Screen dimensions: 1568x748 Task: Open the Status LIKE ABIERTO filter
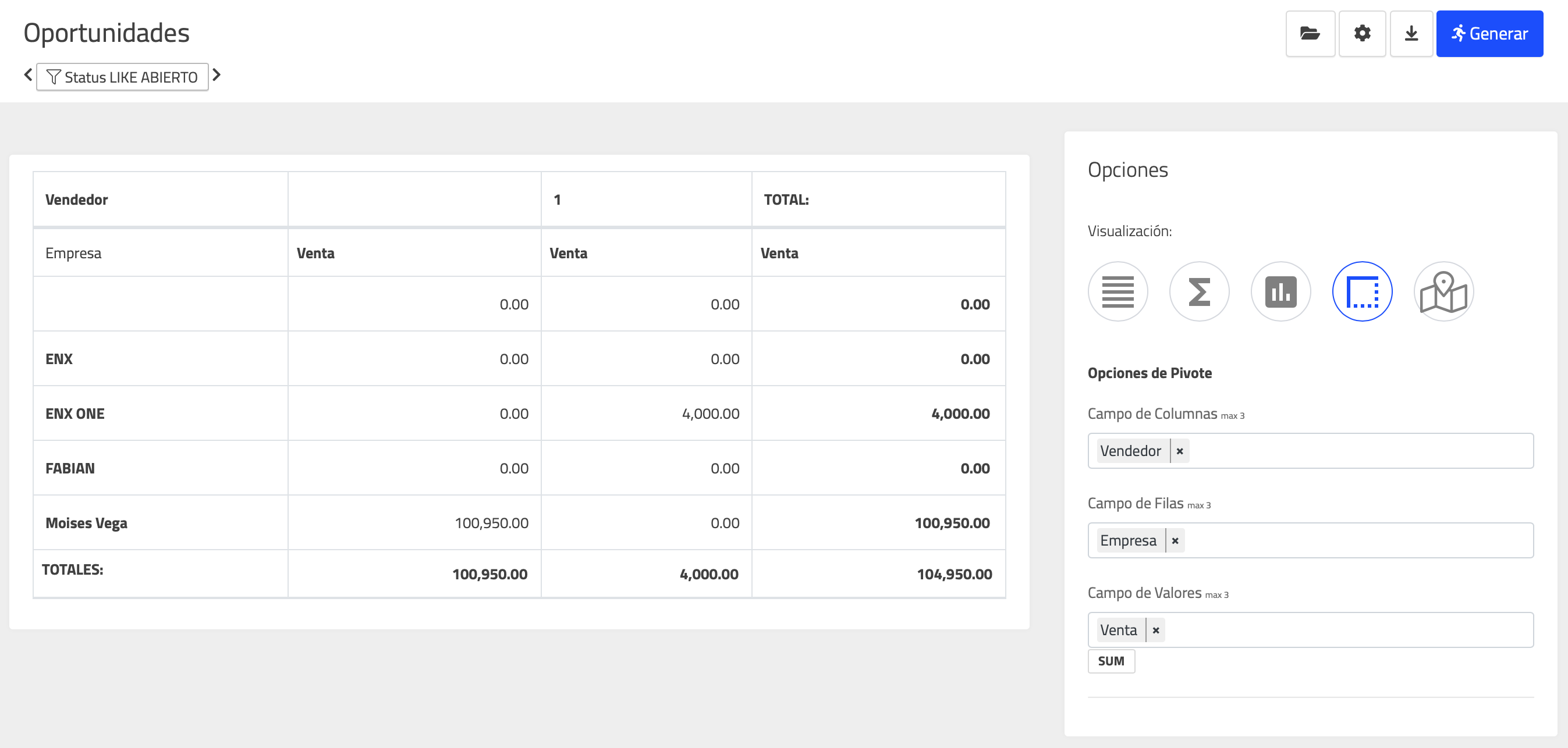click(122, 77)
